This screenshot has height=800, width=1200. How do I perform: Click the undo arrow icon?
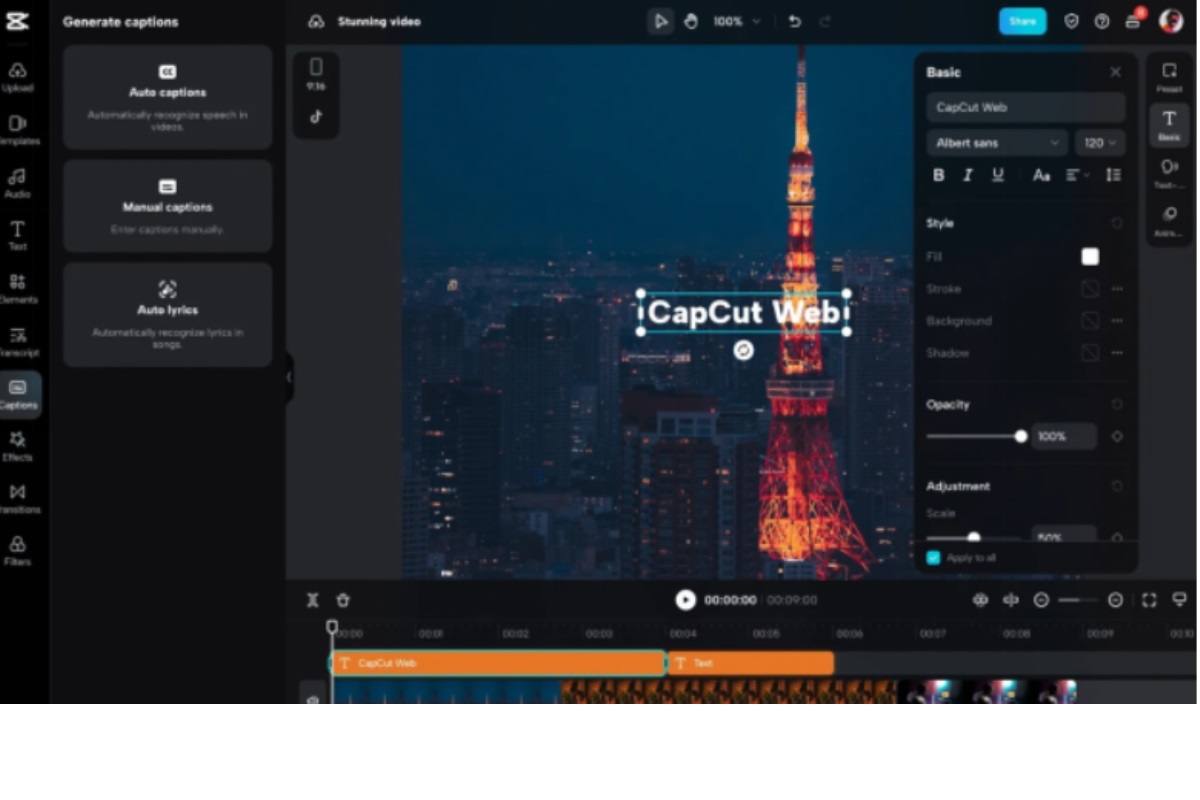pyautogui.click(x=795, y=21)
